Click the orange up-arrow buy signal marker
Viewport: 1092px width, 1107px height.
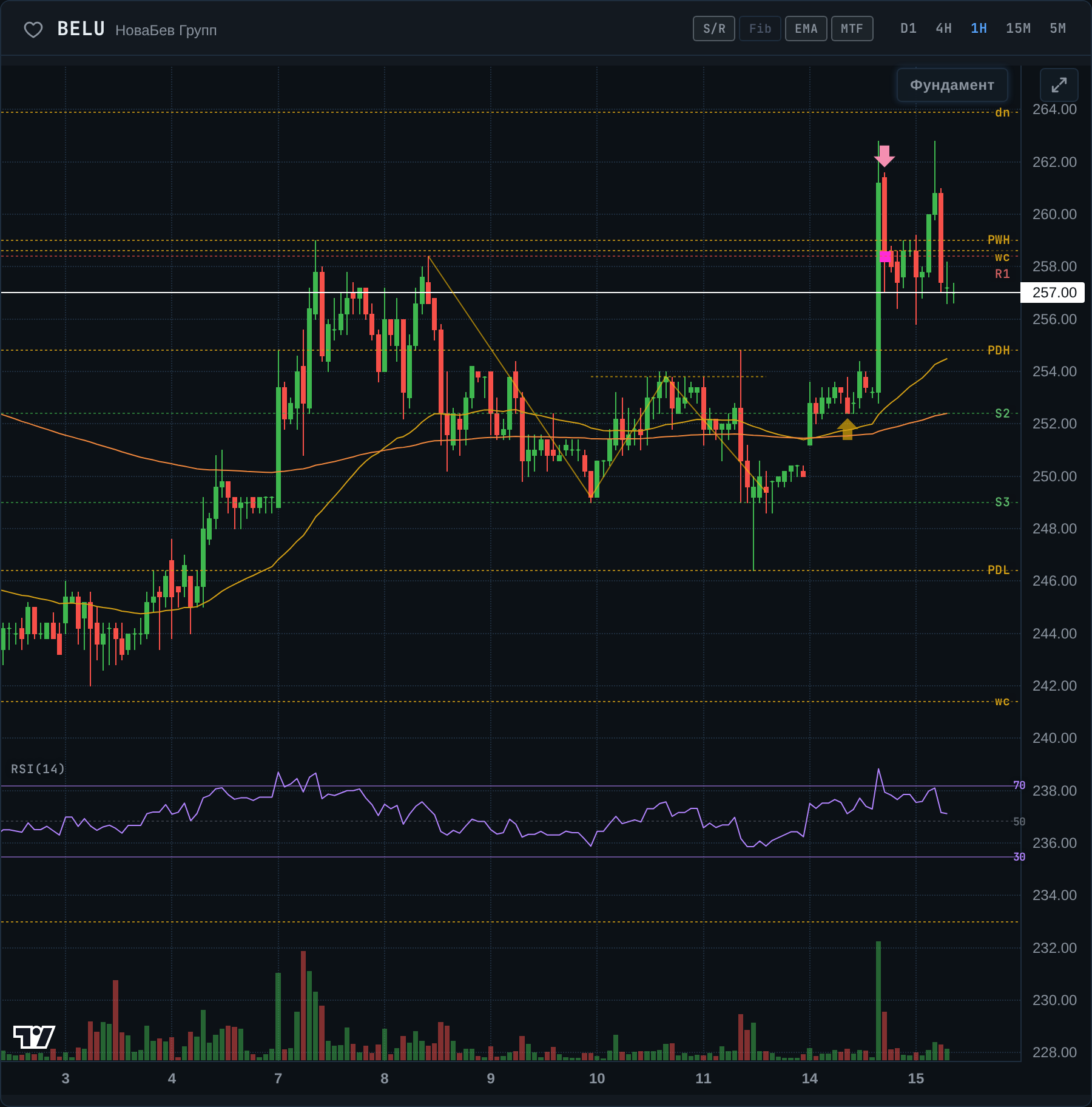tap(847, 429)
